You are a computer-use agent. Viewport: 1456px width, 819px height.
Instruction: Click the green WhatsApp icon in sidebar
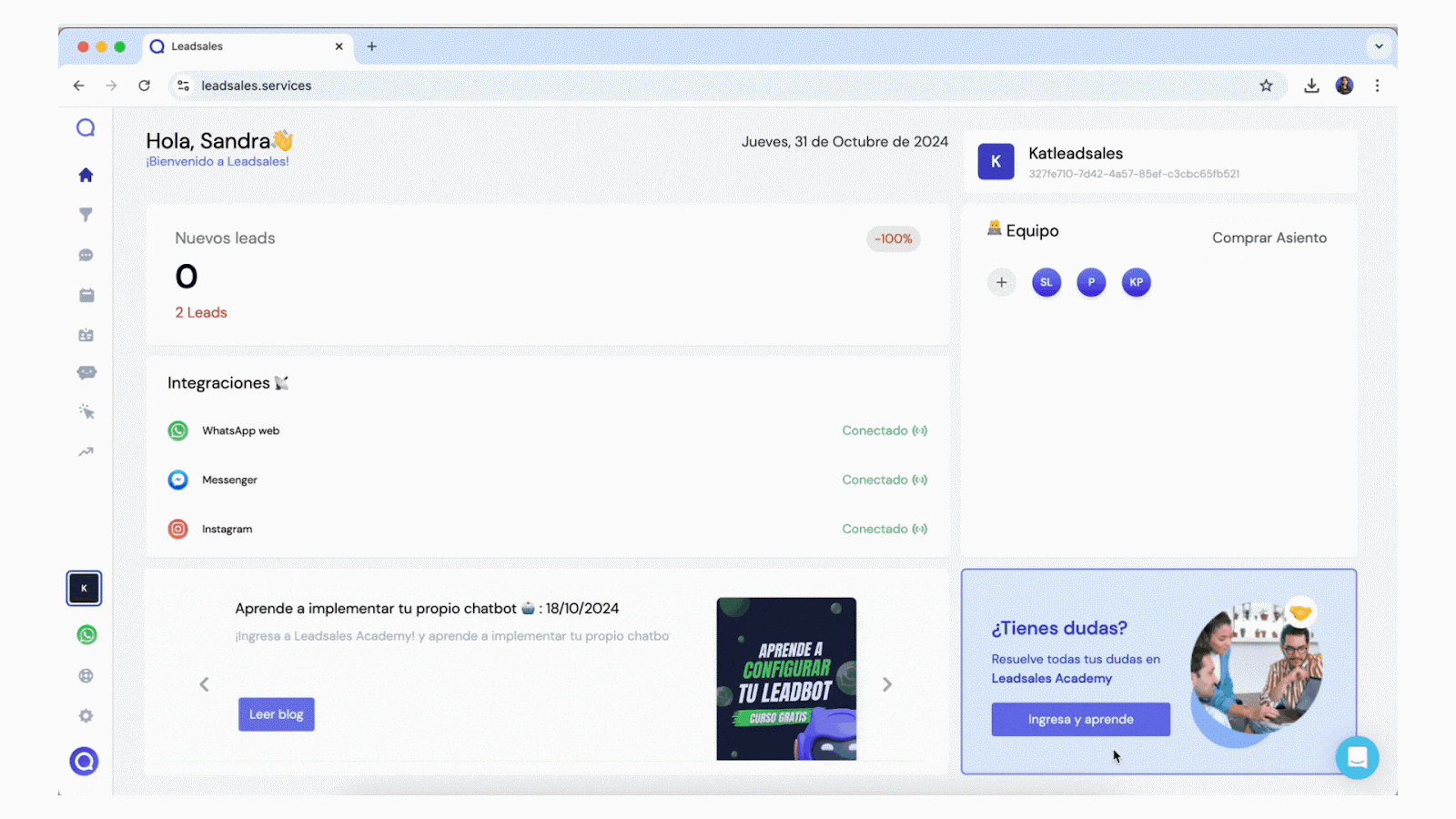pos(86,635)
